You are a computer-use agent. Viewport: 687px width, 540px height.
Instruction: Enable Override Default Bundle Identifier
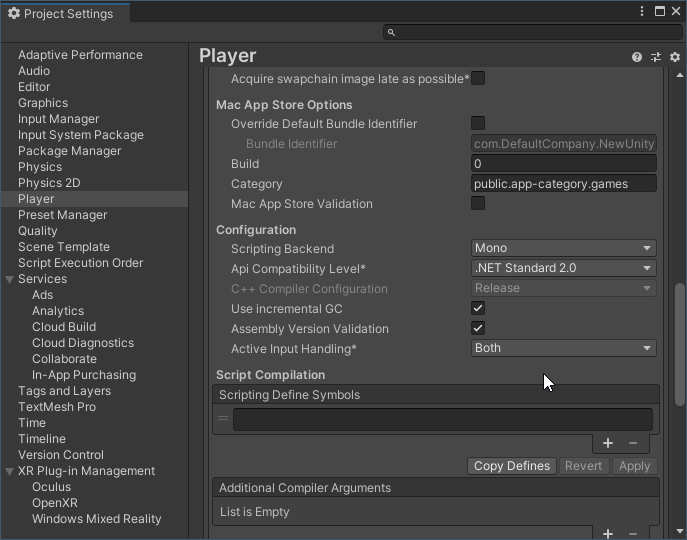point(478,123)
